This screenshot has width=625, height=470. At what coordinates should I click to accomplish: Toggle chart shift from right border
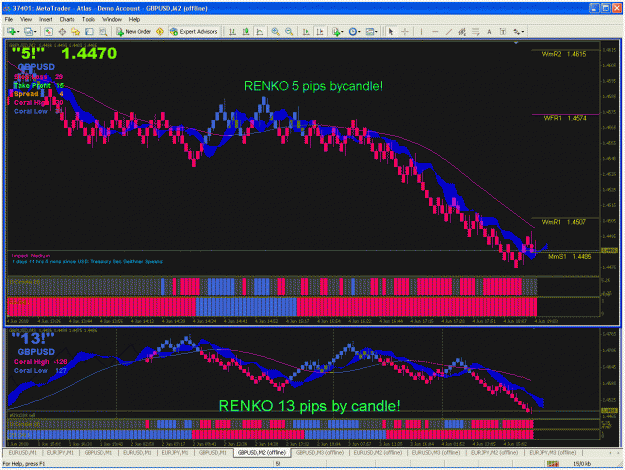coord(320,31)
